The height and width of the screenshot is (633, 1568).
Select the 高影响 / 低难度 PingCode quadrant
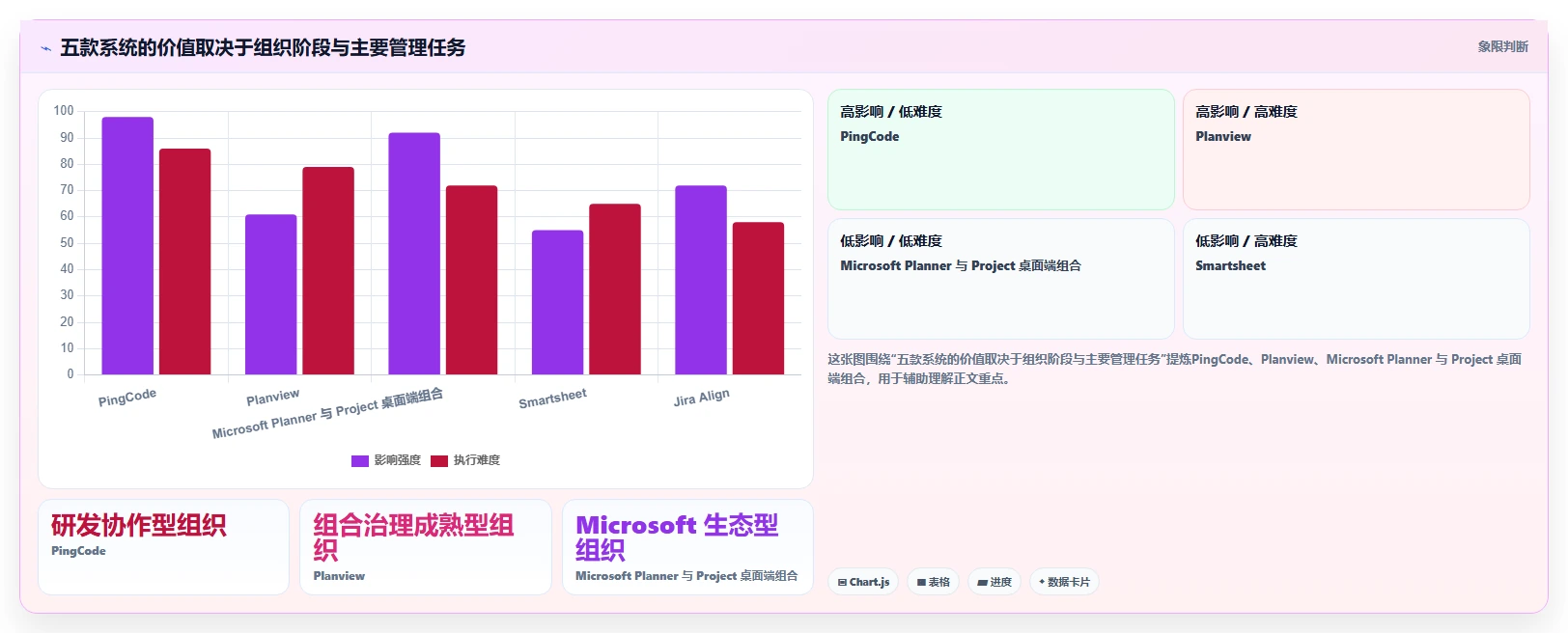click(x=1001, y=150)
